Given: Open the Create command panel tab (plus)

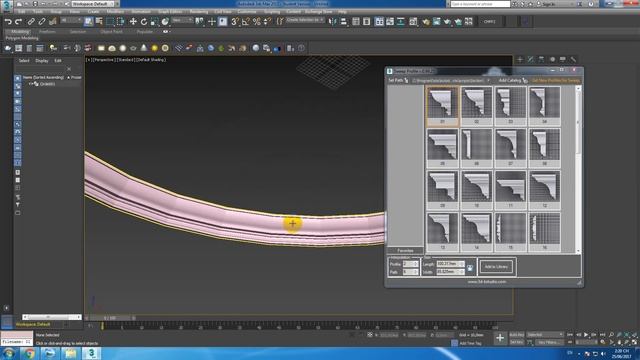Looking at the screenshot, I should (520, 60).
